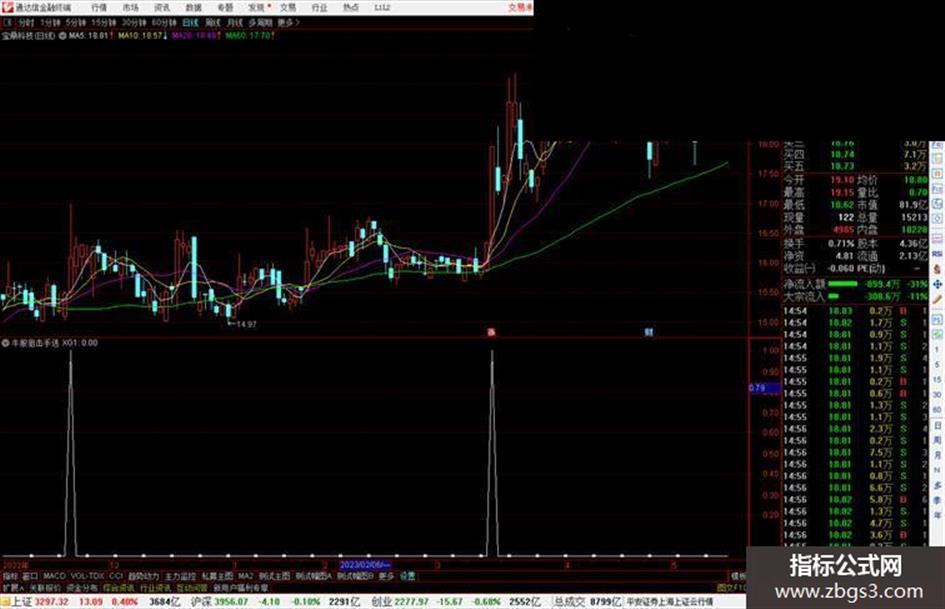Click the highlighted 2023/02/06 date label
945x609 pixels.
tap(365, 565)
